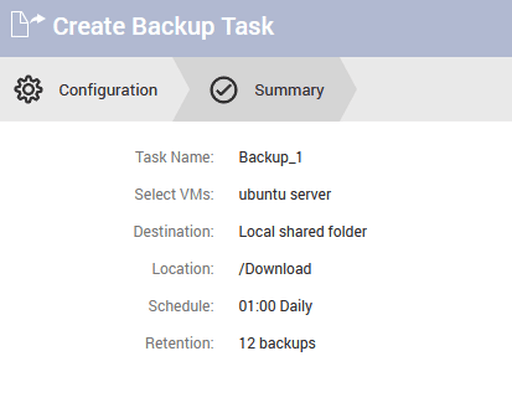Click the Local shared folder value
This screenshot has height=413, width=512.
303,231
